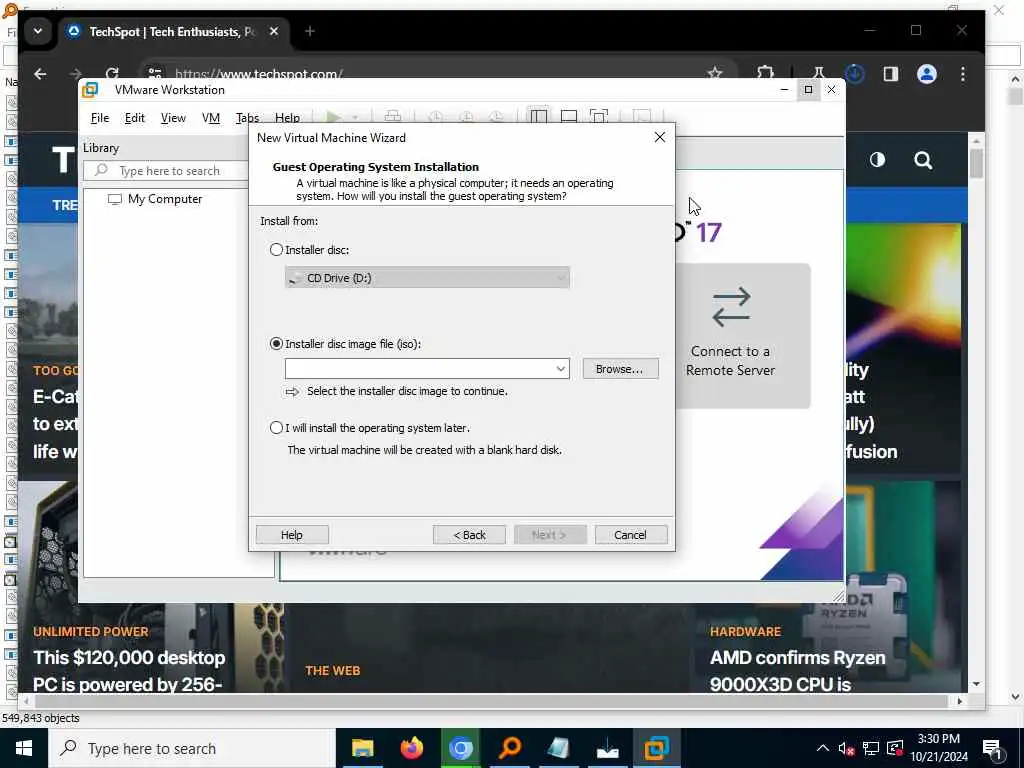Image resolution: width=1024 pixels, height=768 pixels.
Task: Close the TechSpot tab
Action: coord(274,31)
